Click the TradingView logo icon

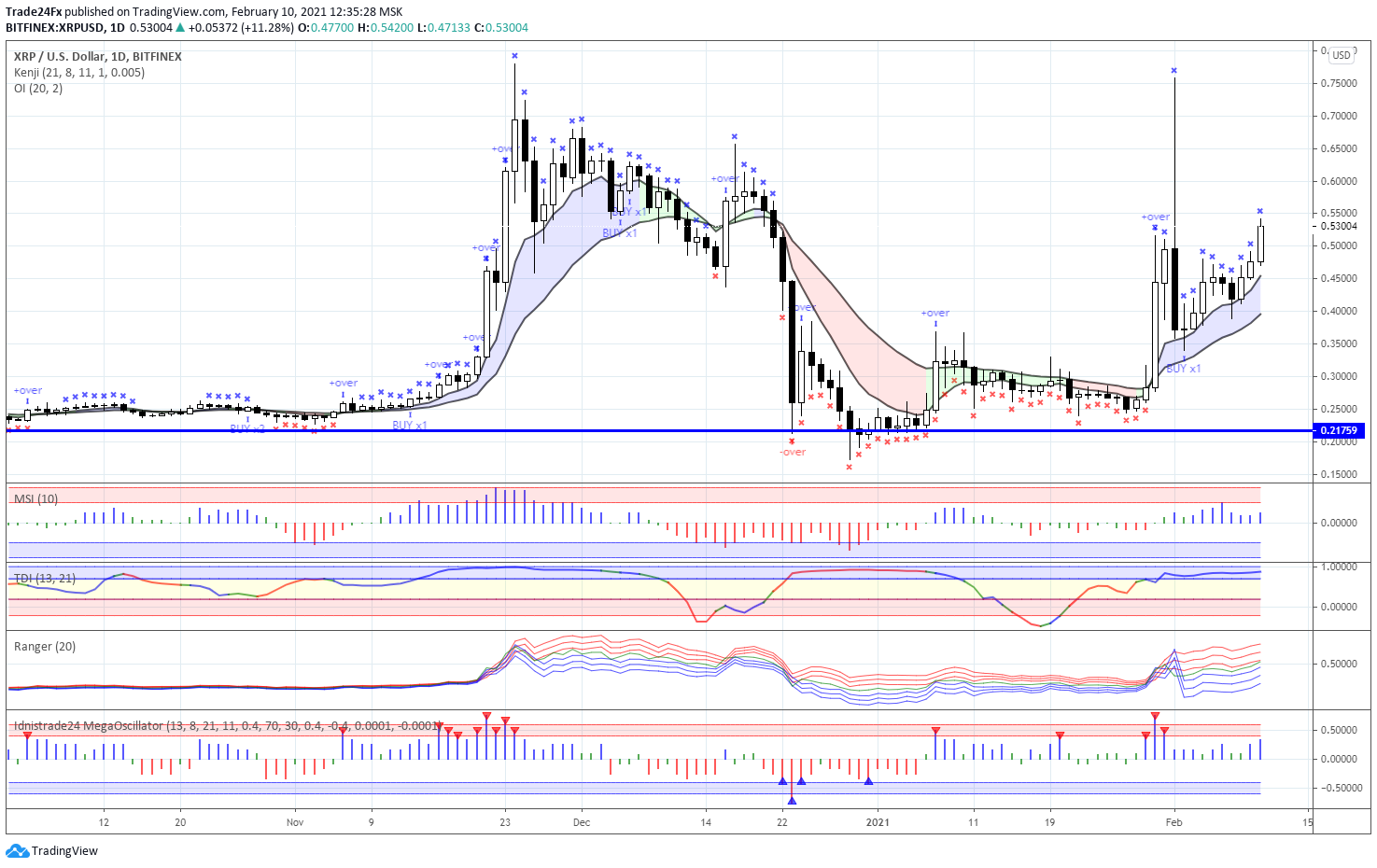(17, 850)
